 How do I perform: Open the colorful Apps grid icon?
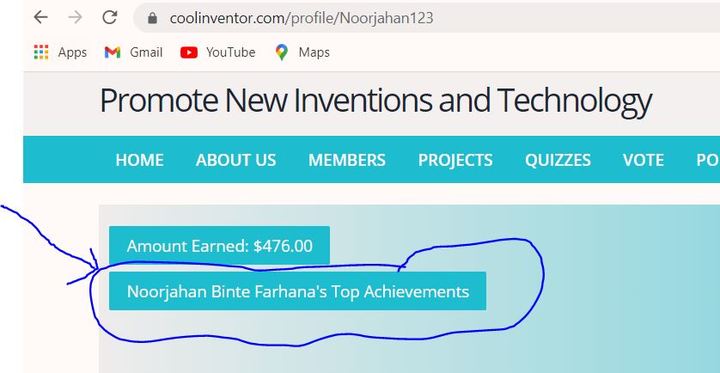tap(41, 52)
